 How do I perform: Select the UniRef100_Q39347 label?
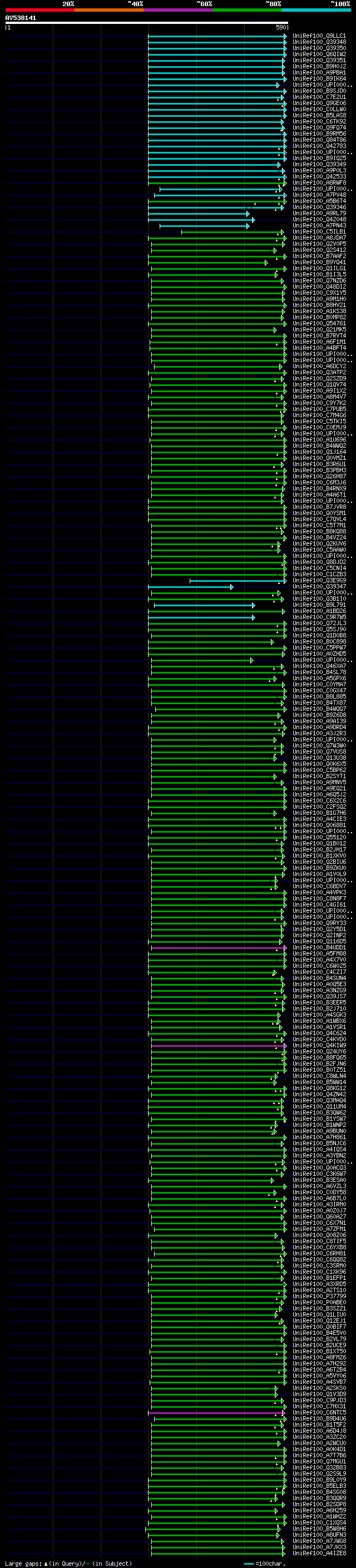coord(319,587)
